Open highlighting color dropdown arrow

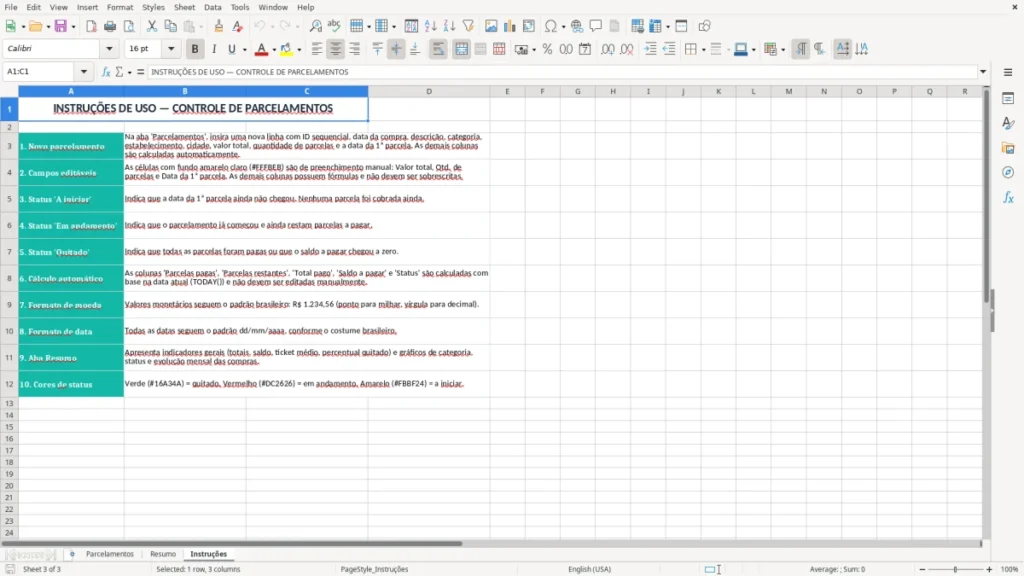(x=299, y=50)
